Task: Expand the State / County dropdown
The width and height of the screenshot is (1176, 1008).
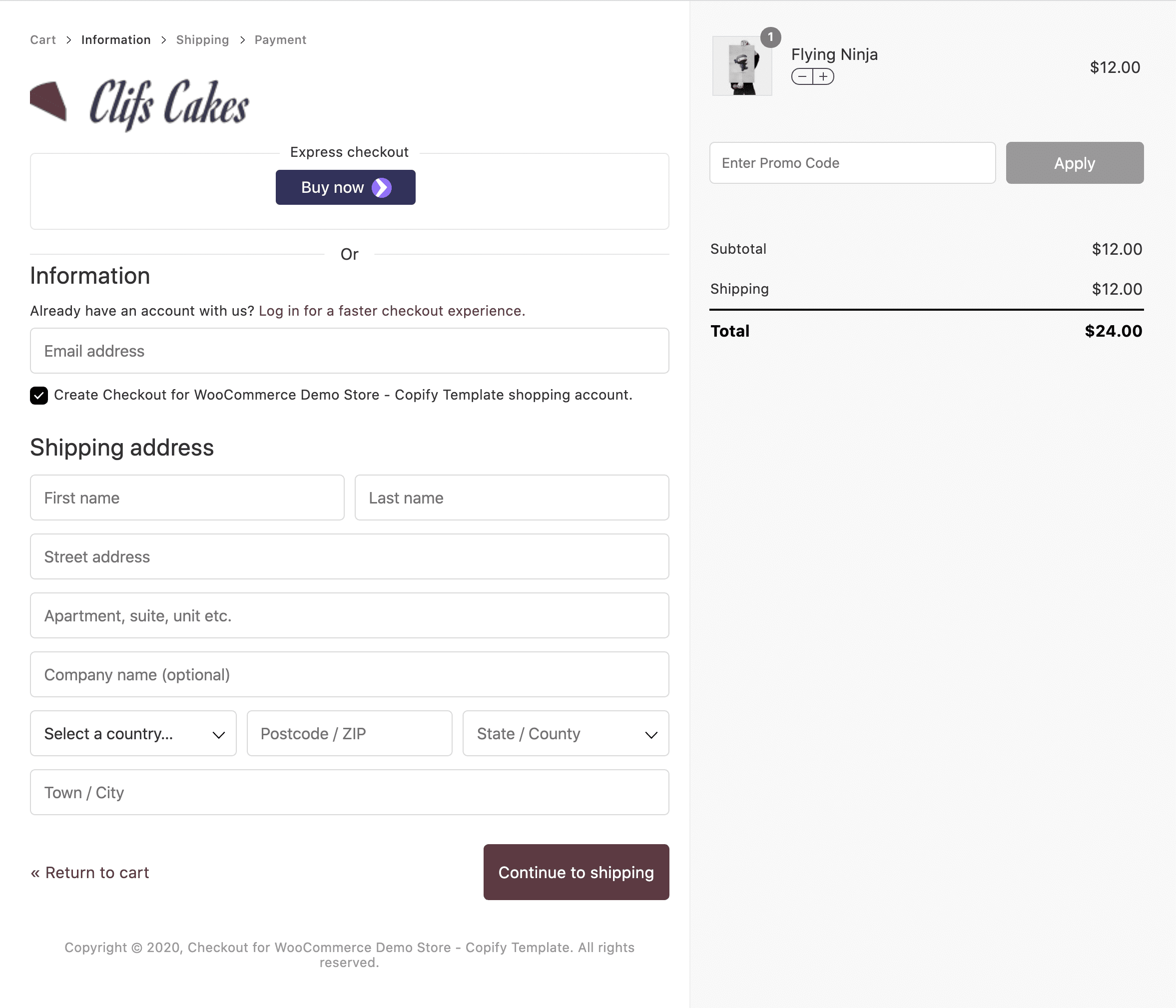Action: pyautogui.click(x=566, y=733)
